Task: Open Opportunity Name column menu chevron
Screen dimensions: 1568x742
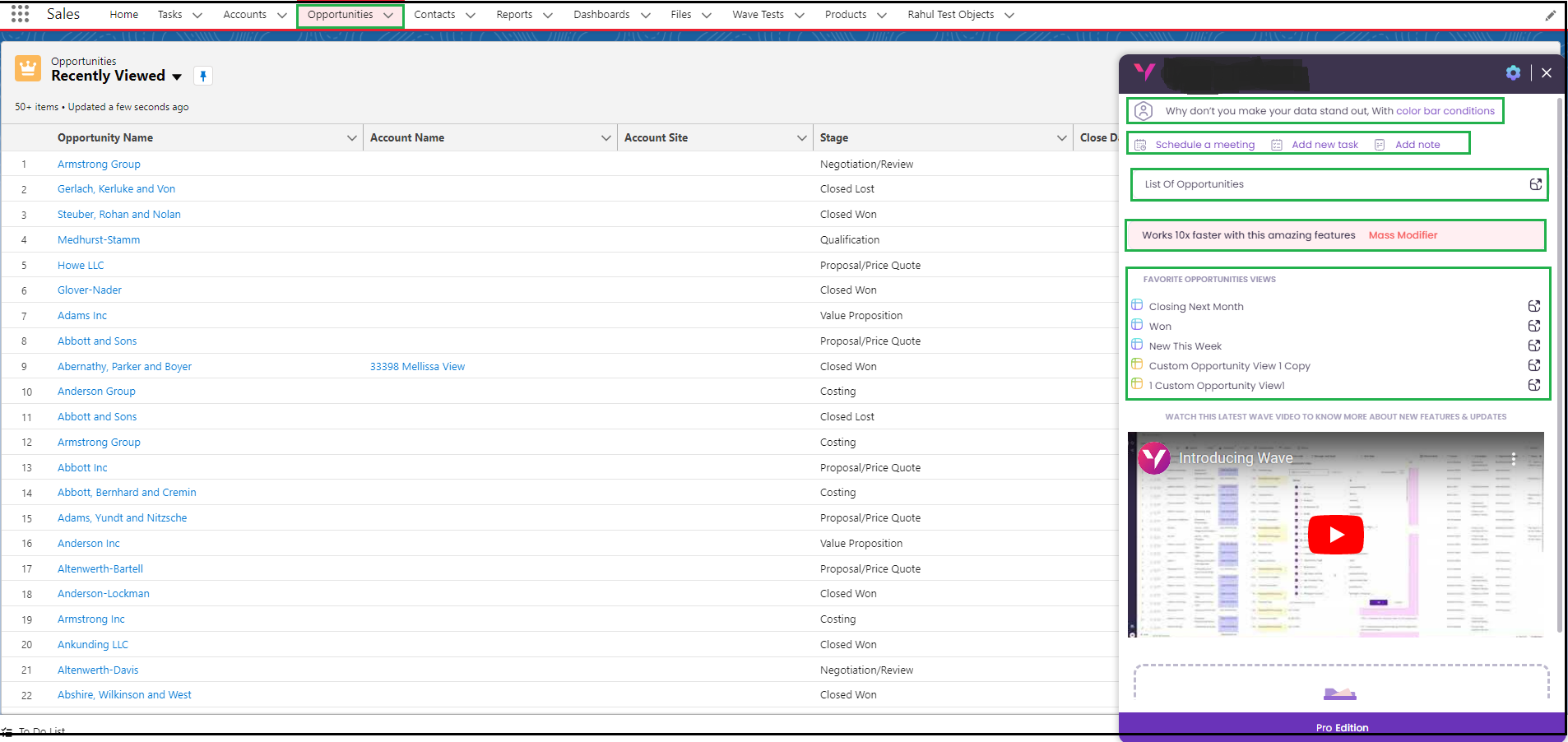Action: tap(352, 138)
